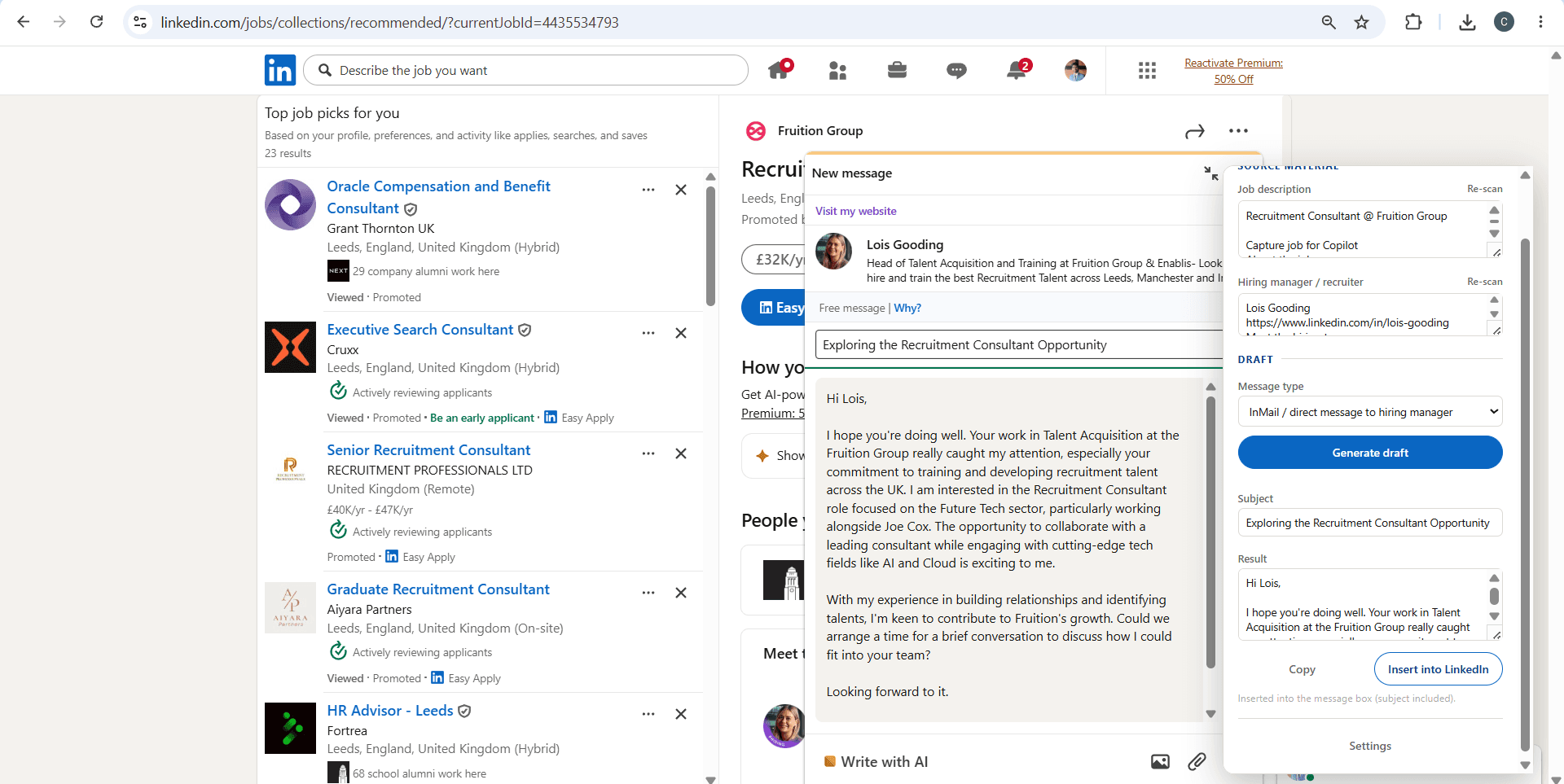Click the Cruxx company logo
The width and height of the screenshot is (1564, 784).
click(290, 348)
